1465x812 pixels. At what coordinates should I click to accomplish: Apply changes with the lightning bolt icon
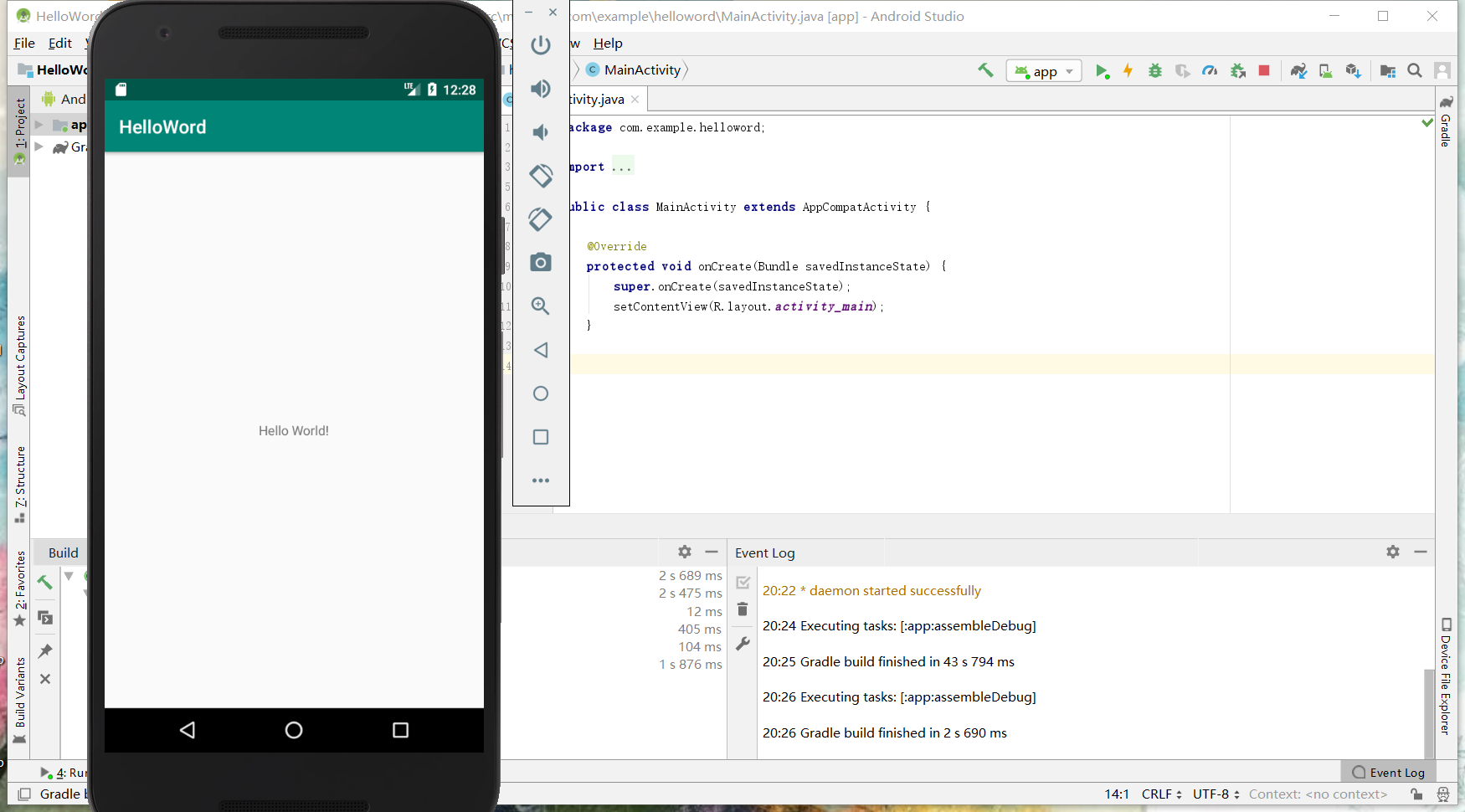(x=1128, y=71)
